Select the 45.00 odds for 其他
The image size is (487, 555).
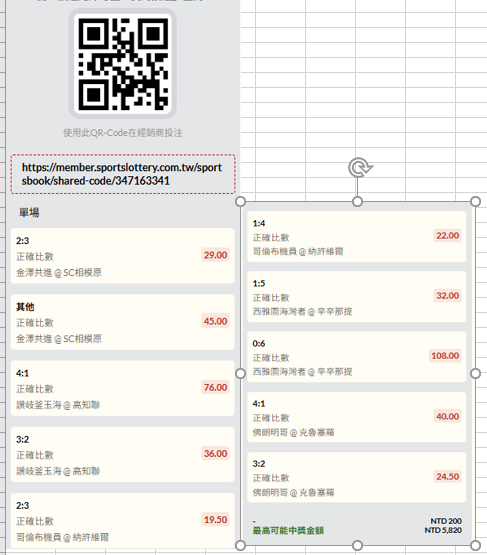(x=215, y=321)
